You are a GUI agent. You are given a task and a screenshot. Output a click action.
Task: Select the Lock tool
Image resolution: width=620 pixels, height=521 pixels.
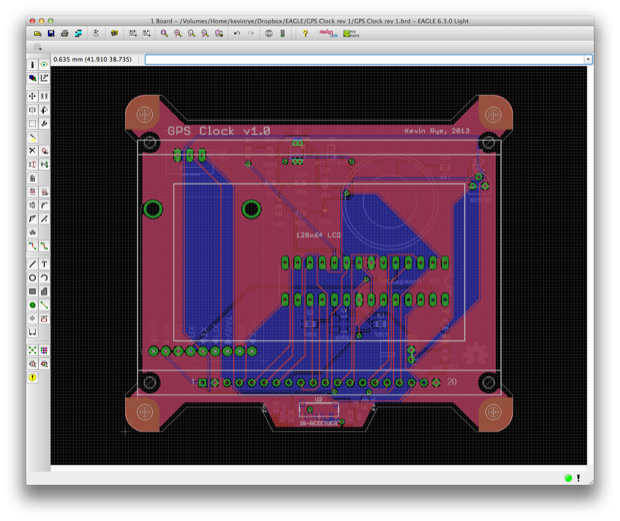[x=32, y=178]
